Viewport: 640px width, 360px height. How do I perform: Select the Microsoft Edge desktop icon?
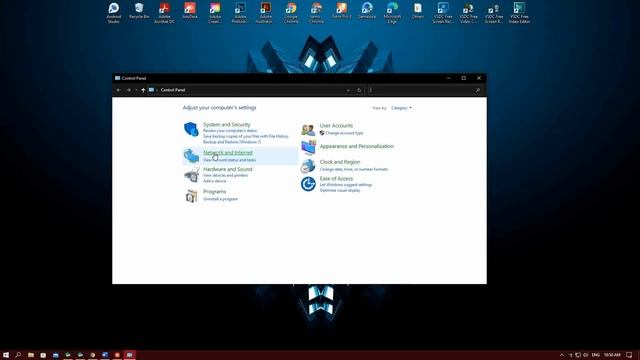click(x=392, y=13)
